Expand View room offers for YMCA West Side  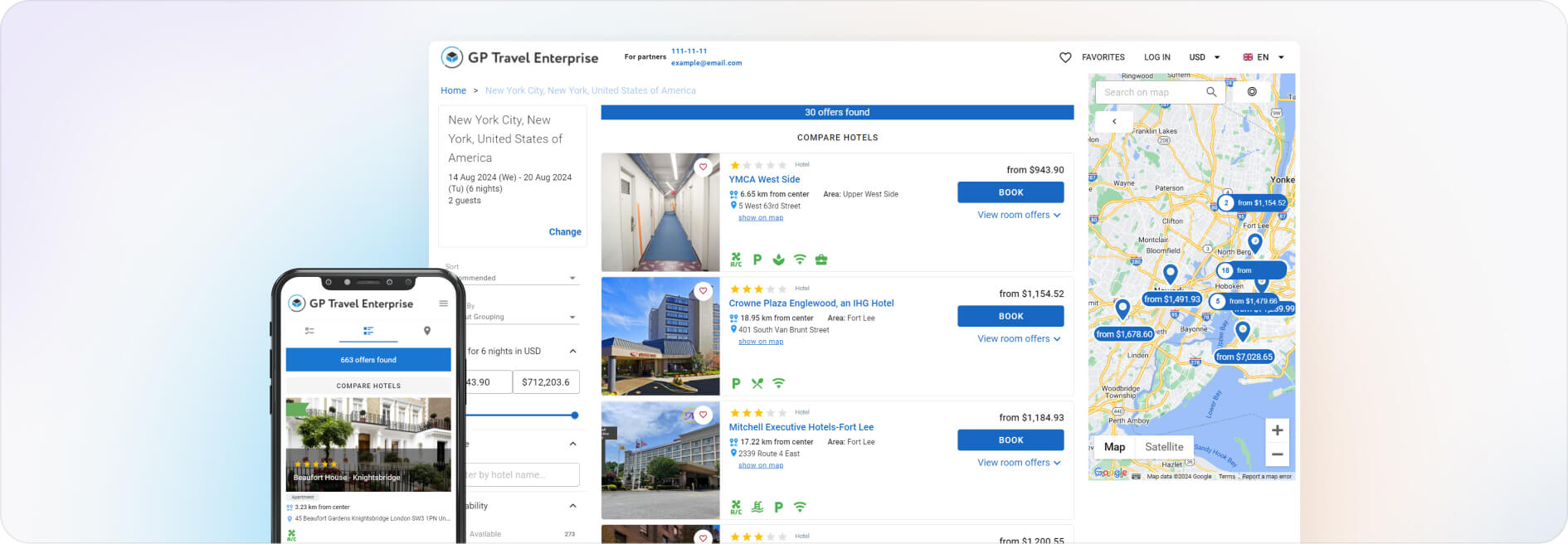click(x=1019, y=215)
